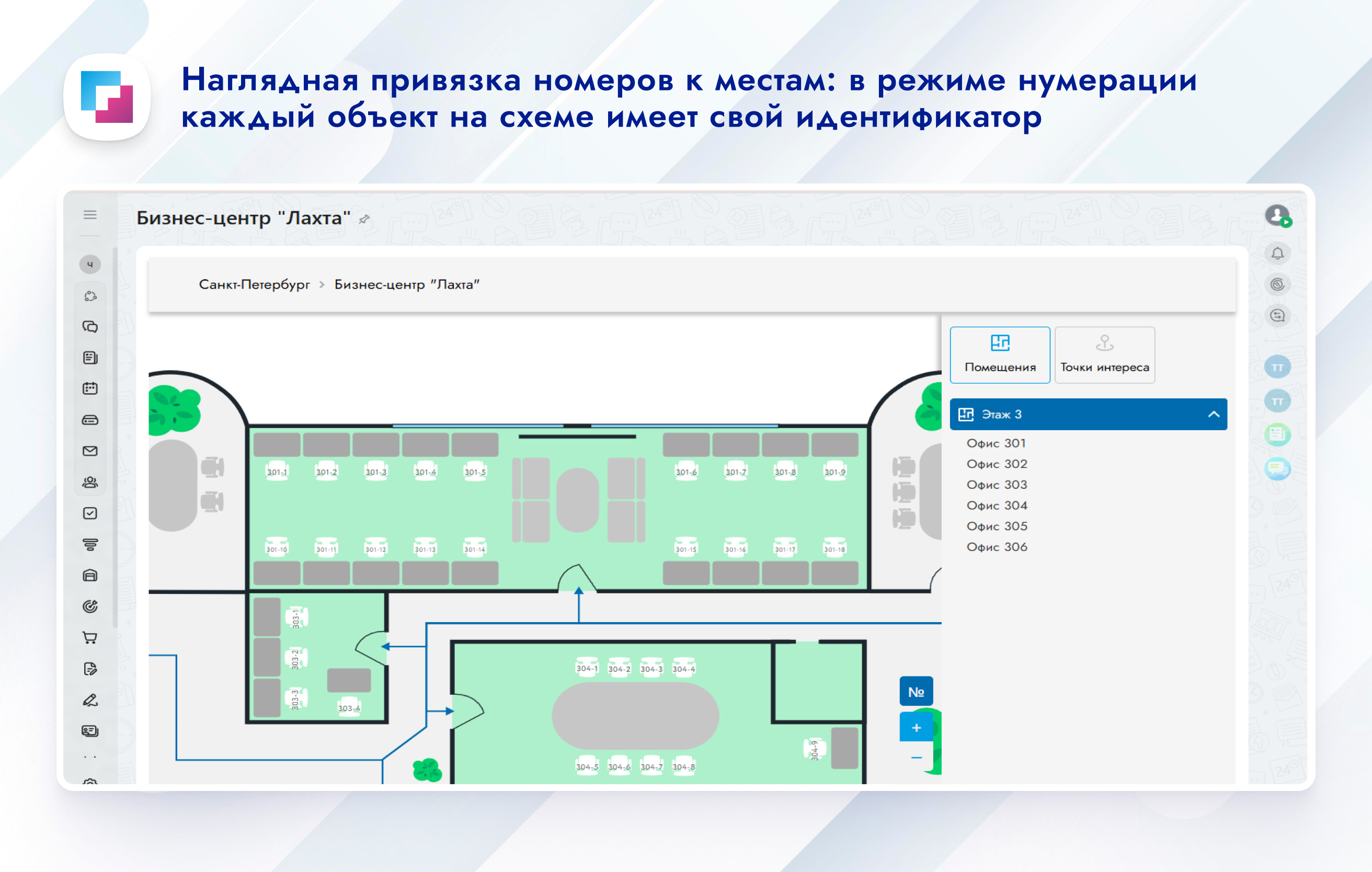This screenshot has width=1372, height=872.
Task: Open the warehouse icon in left sidebar
Action: pyautogui.click(x=90, y=575)
